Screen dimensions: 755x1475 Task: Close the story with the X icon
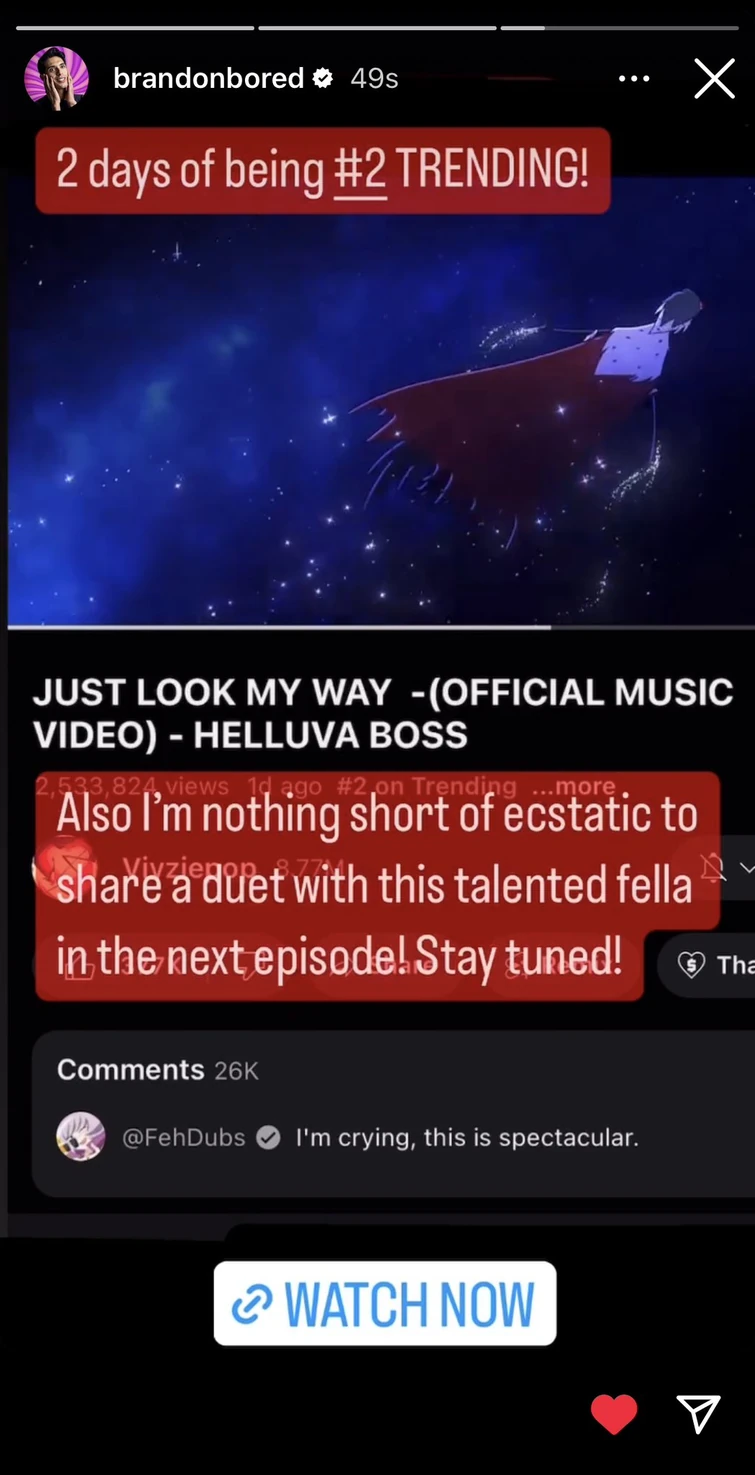click(714, 78)
